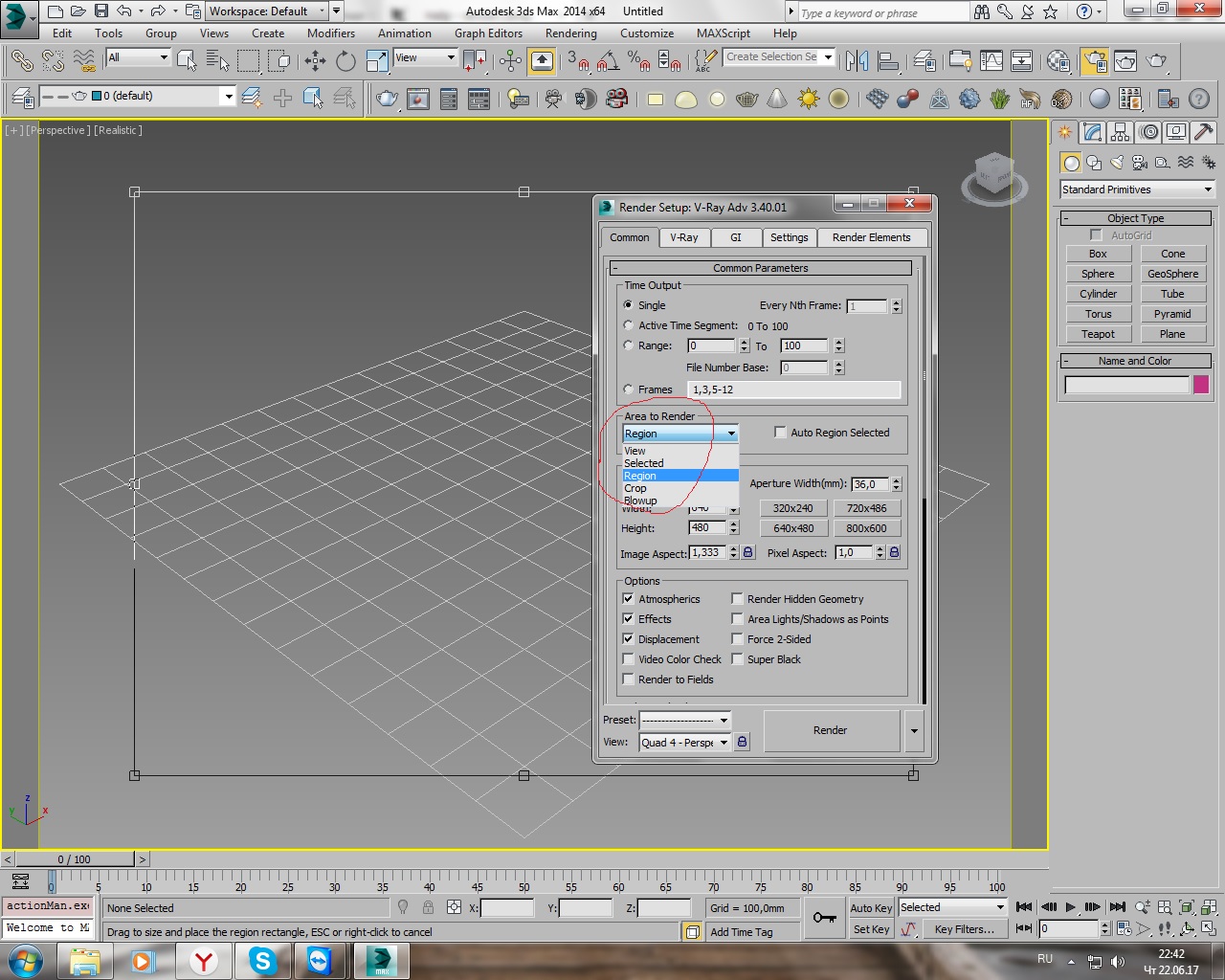Choose Crop from the Area to Render list

pyautogui.click(x=635, y=488)
